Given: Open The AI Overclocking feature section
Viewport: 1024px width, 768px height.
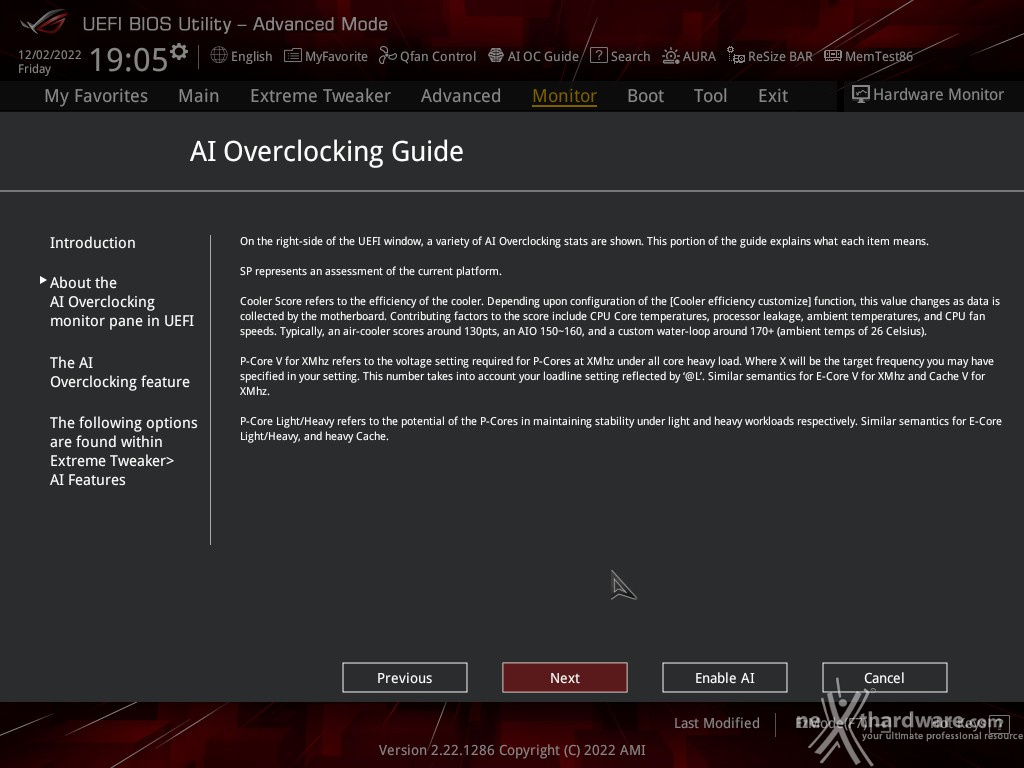Looking at the screenshot, I should tap(120, 372).
